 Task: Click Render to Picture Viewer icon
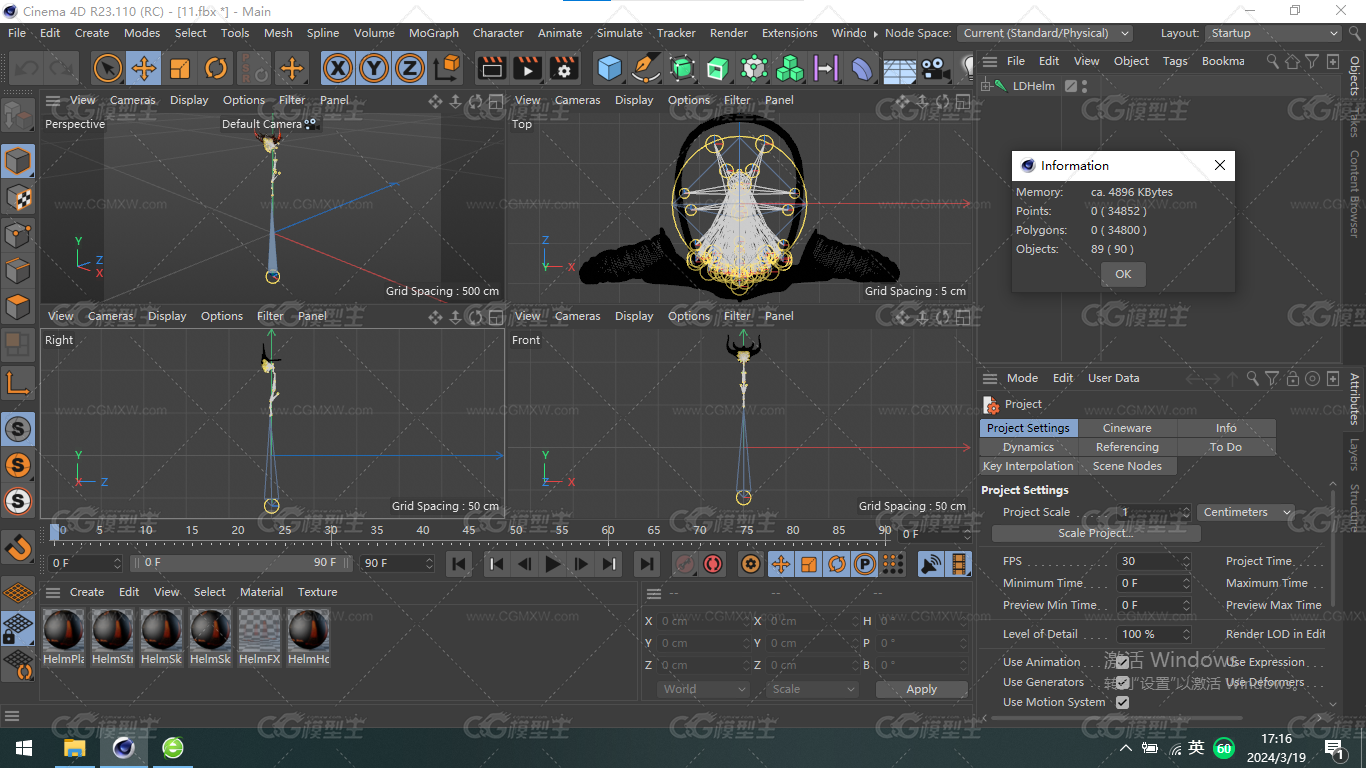point(528,68)
